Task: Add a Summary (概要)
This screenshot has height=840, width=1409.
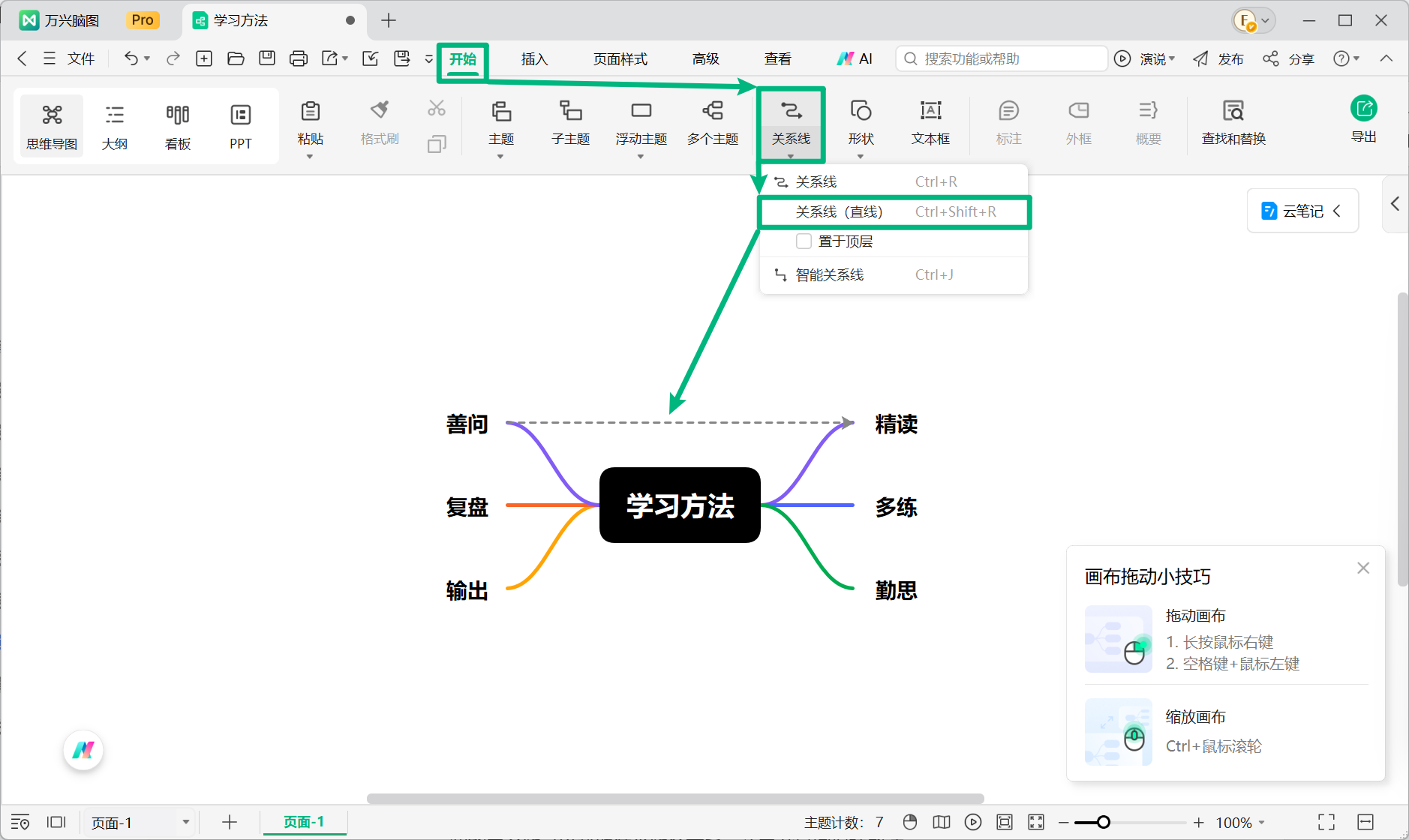Action: (1149, 123)
